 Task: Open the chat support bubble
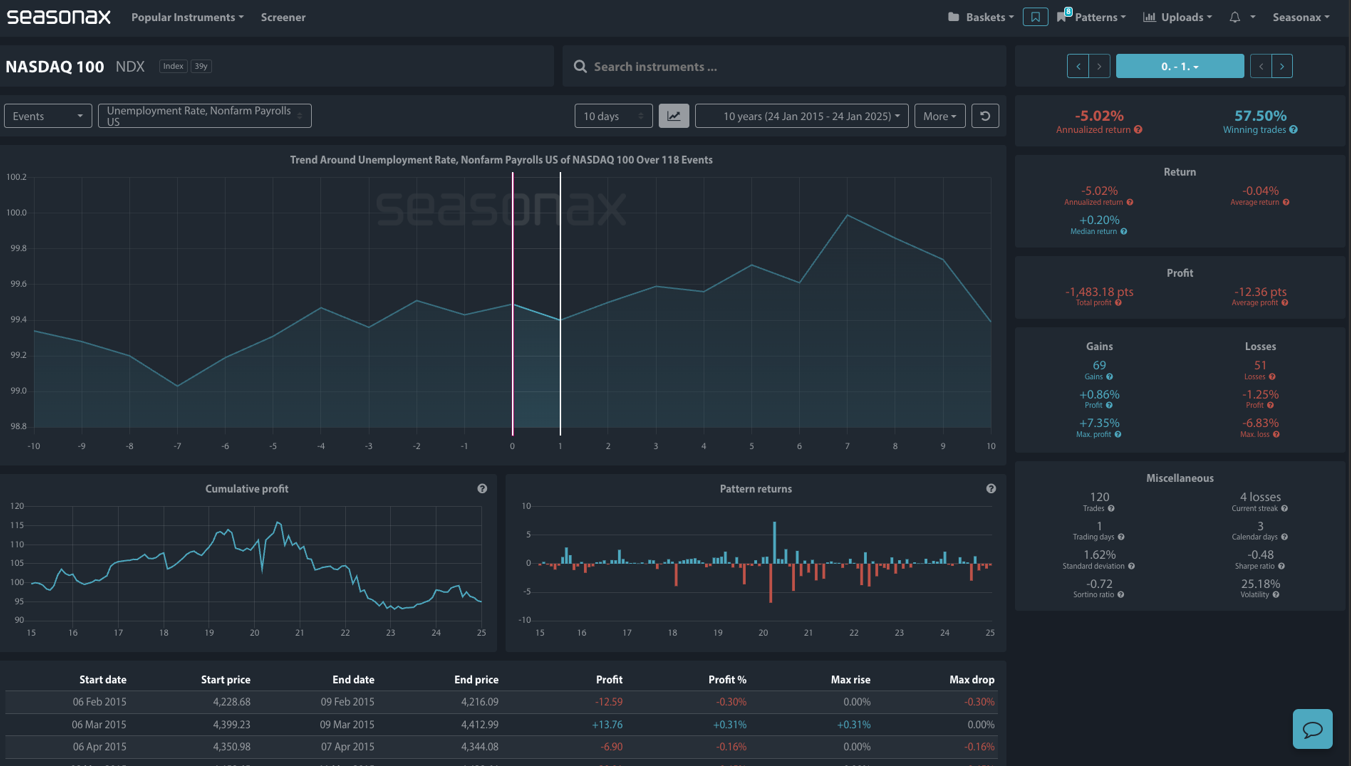(x=1312, y=729)
